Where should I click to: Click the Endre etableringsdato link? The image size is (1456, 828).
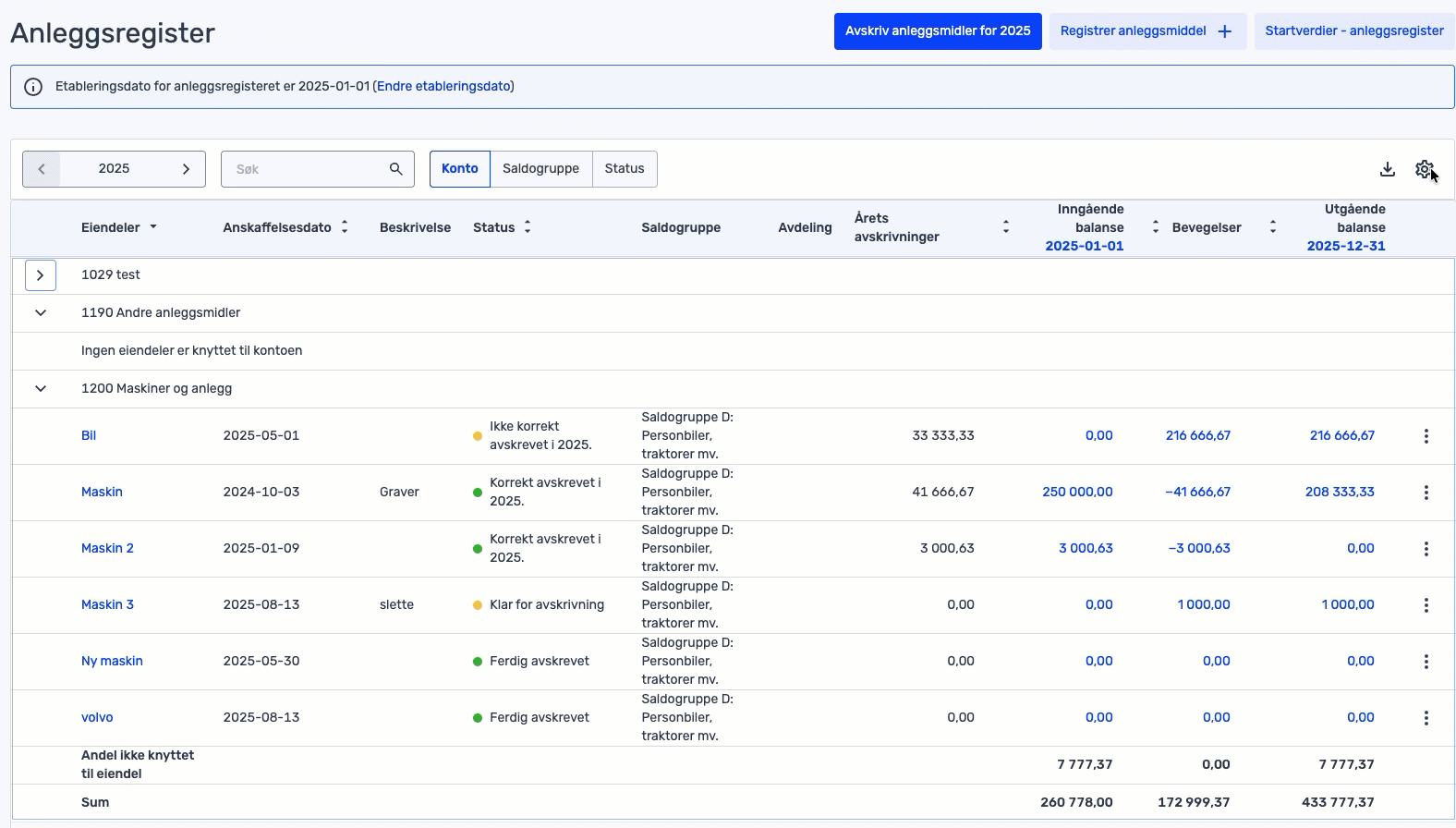(x=443, y=87)
